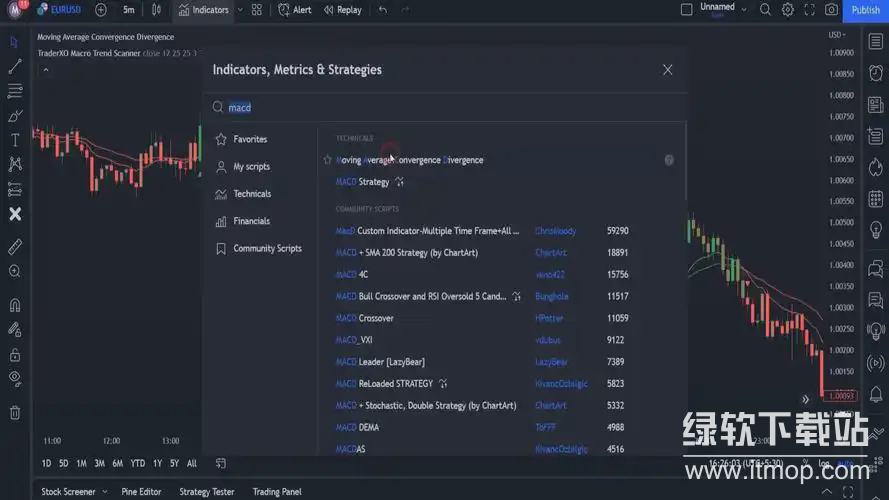Open the USD currency dropdown

pos(838,35)
